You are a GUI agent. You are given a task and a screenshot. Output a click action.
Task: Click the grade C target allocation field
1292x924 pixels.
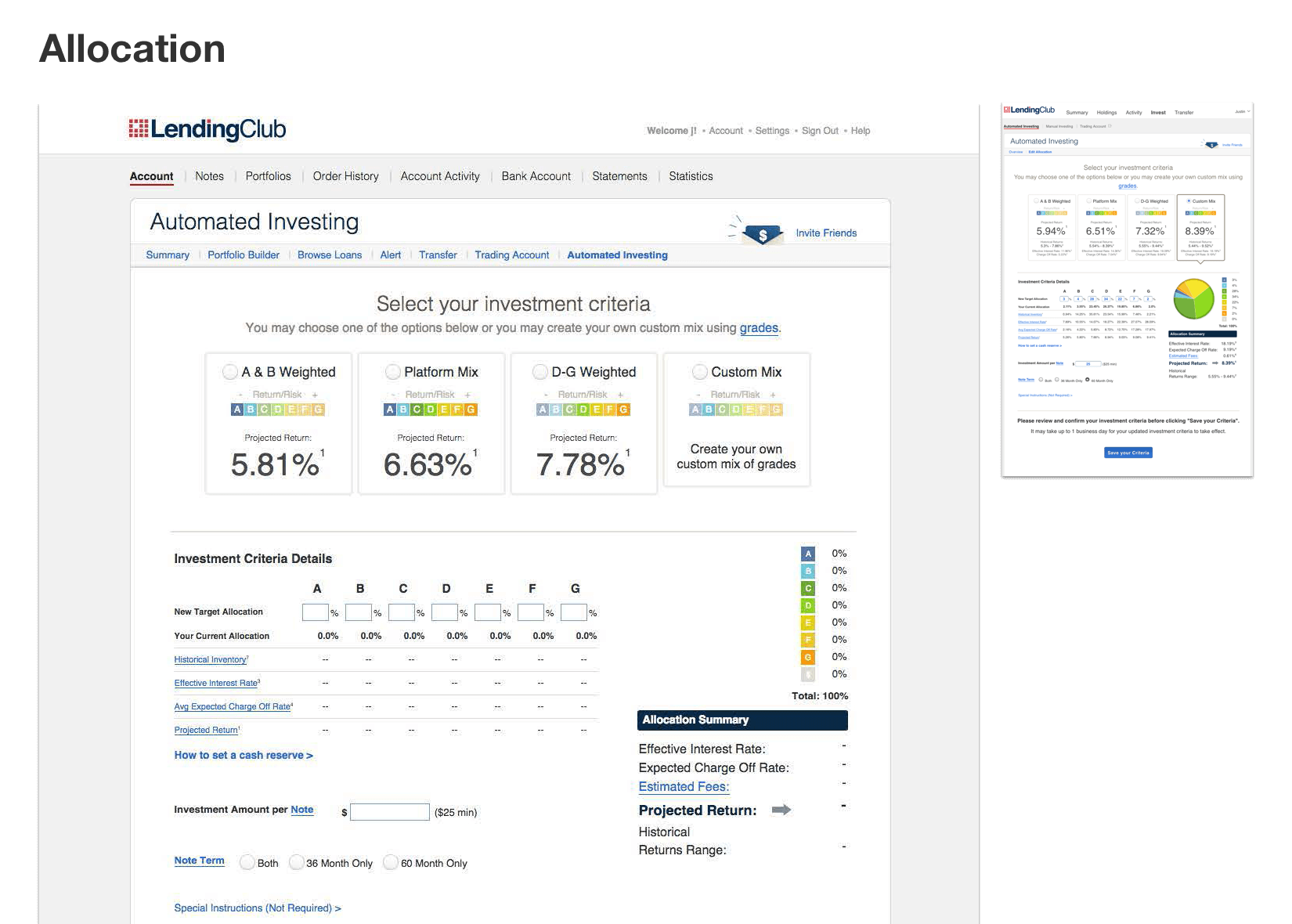click(x=401, y=612)
